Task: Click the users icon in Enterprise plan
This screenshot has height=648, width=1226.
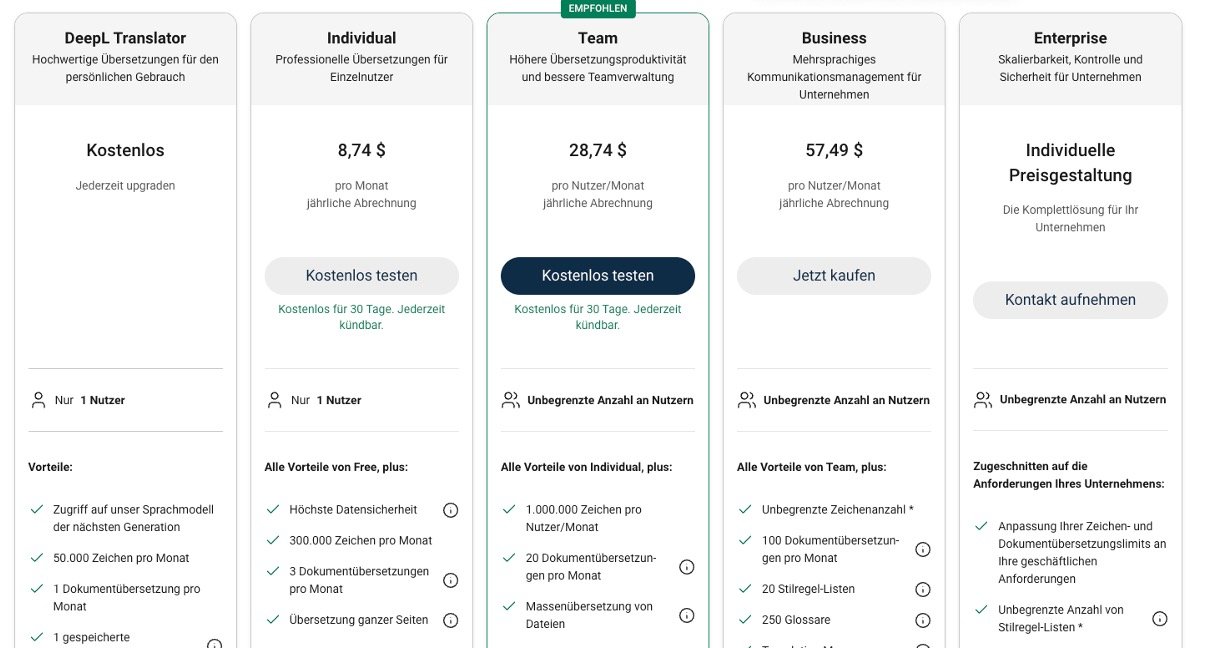Action: click(982, 399)
